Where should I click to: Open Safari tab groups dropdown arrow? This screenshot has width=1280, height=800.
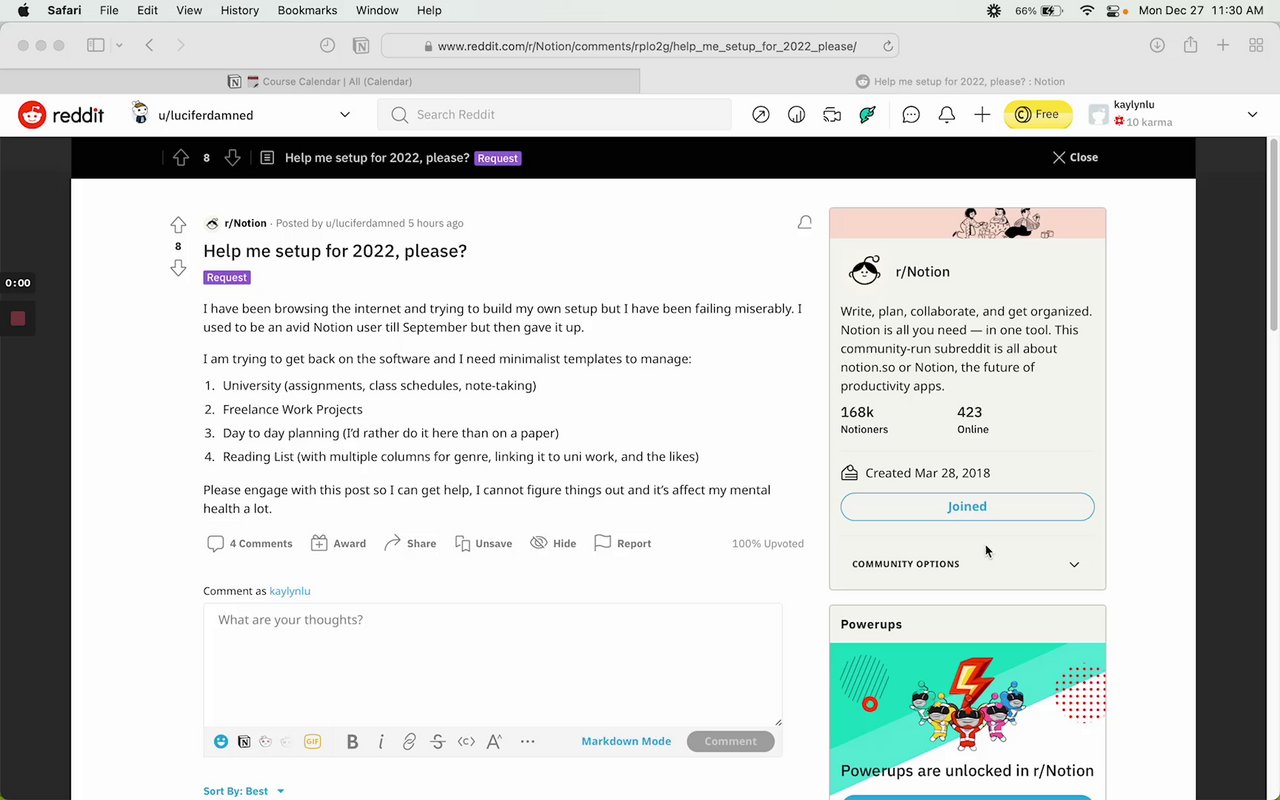coord(119,45)
